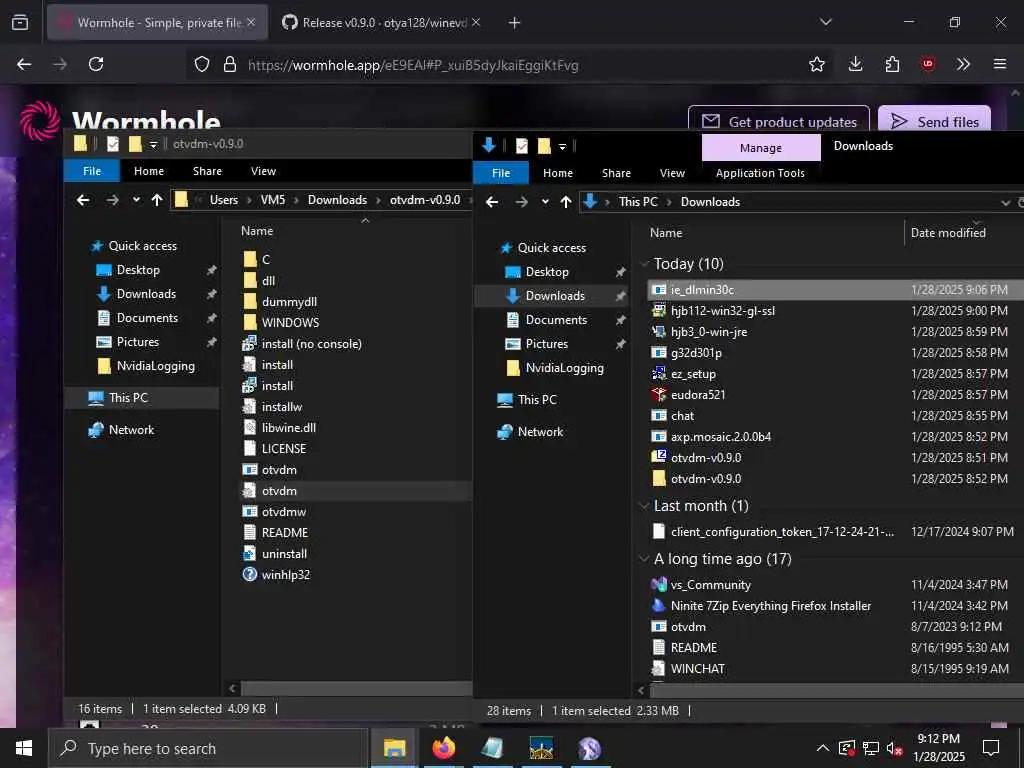Open Windows Start menu
Screen dimensions: 1024x768
point(24,748)
